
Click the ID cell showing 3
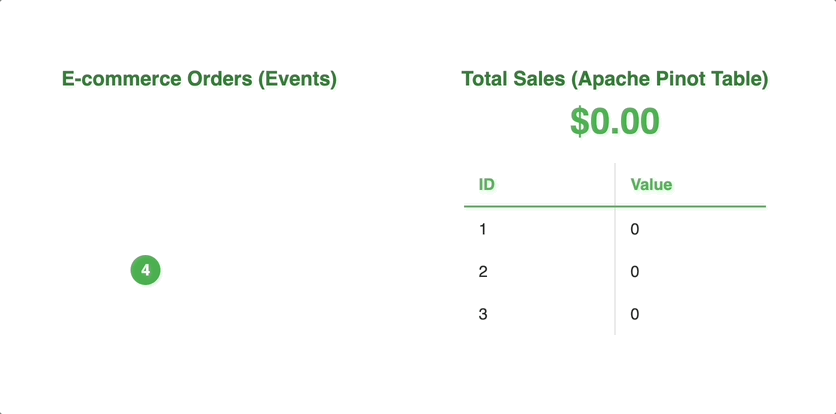tap(483, 315)
